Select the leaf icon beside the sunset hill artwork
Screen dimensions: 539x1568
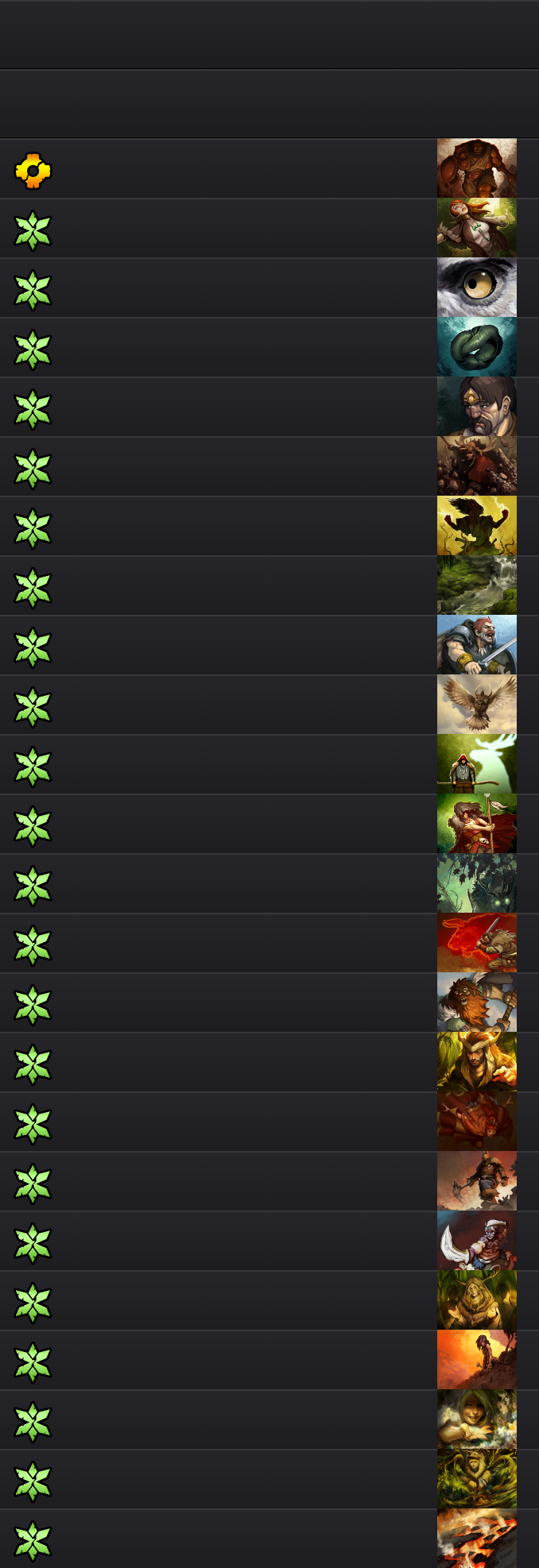pyautogui.click(x=33, y=1361)
